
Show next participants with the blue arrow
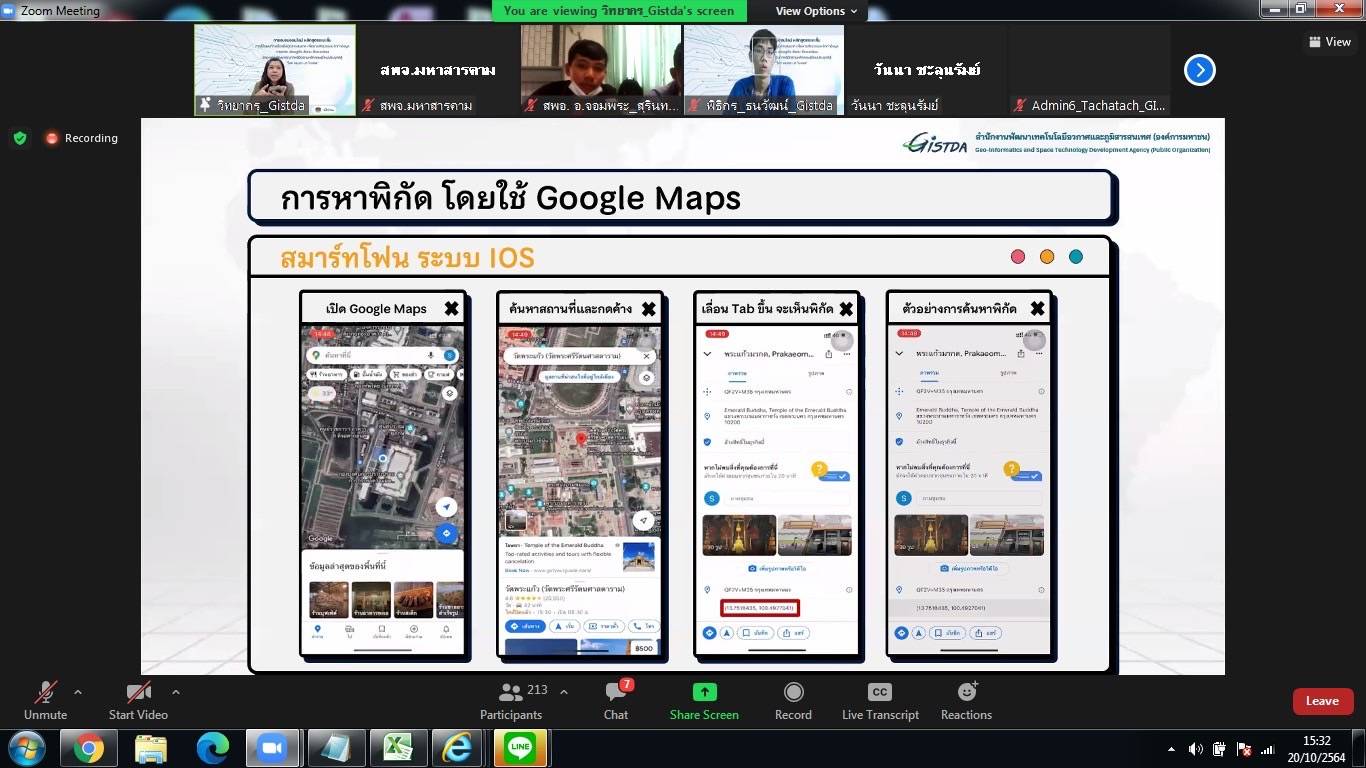tap(1200, 70)
